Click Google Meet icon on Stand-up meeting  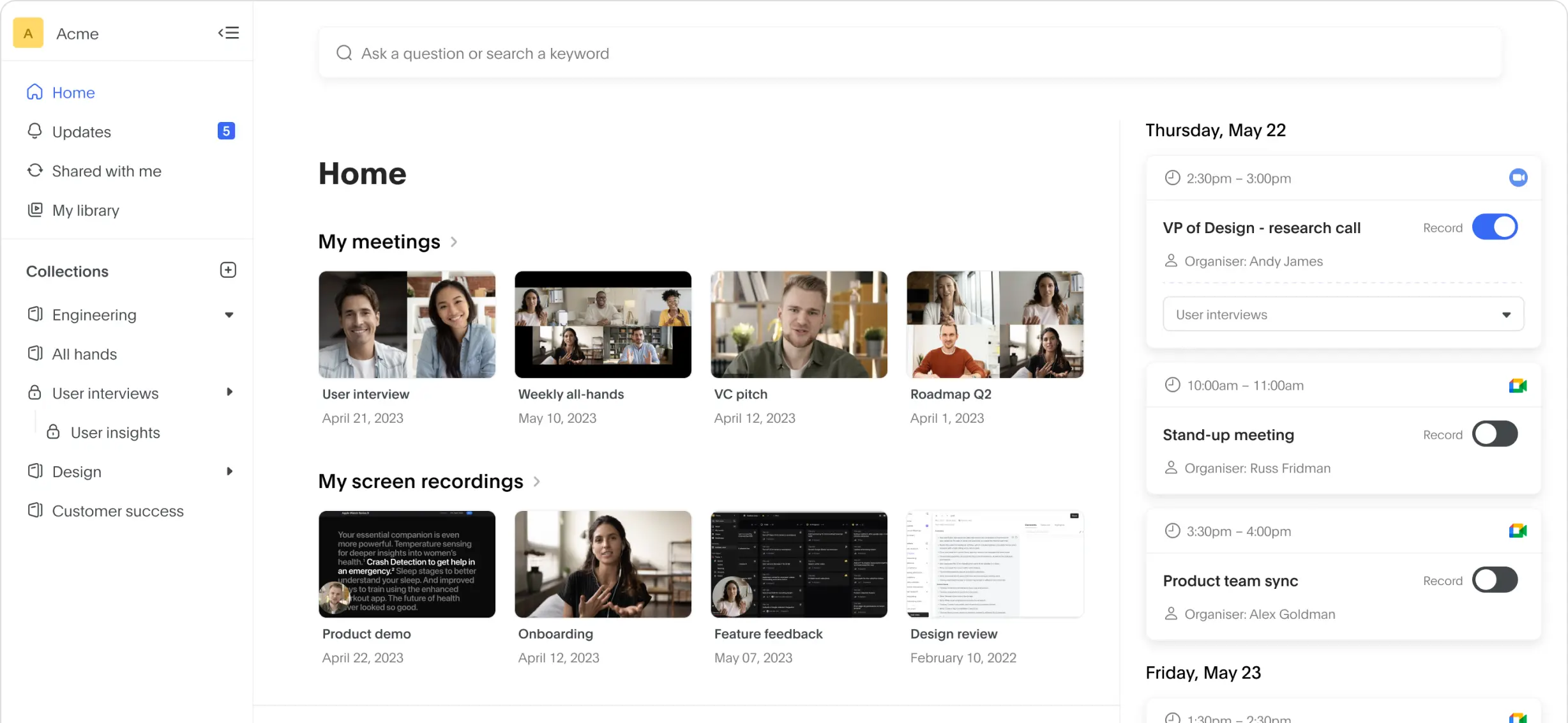point(1518,385)
